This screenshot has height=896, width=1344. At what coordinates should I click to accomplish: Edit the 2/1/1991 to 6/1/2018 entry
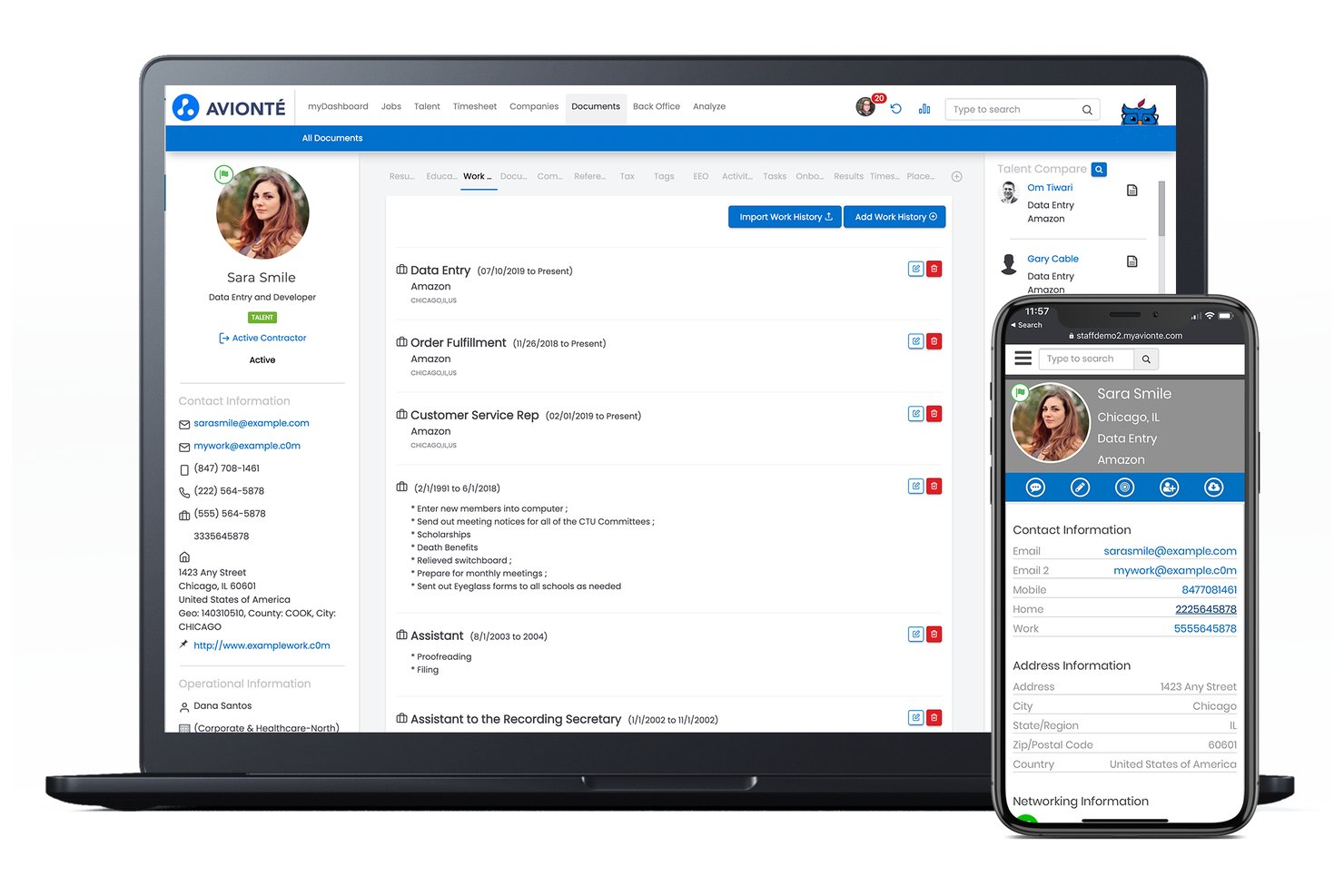pos(916,487)
